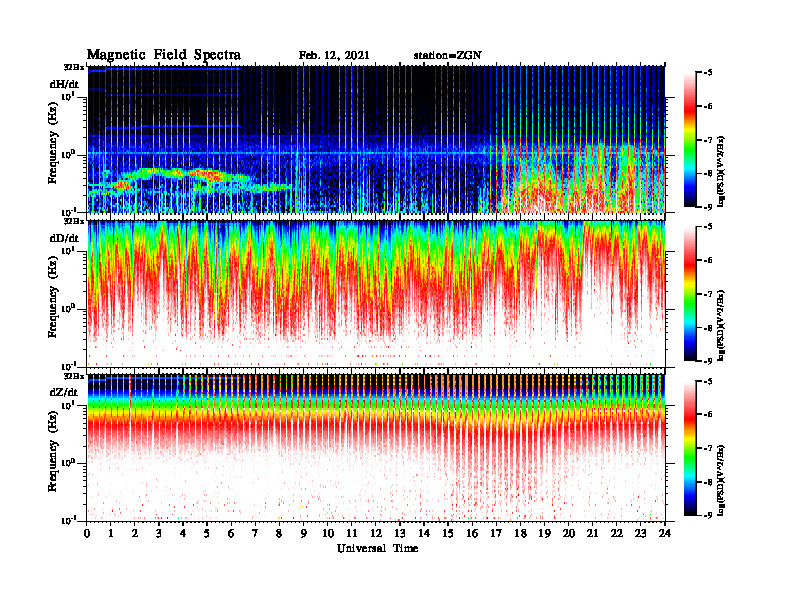Click hour tick label "0" on time axis
Image resolution: width=792 pixels, height=612 pixels.
pos(87,534)
